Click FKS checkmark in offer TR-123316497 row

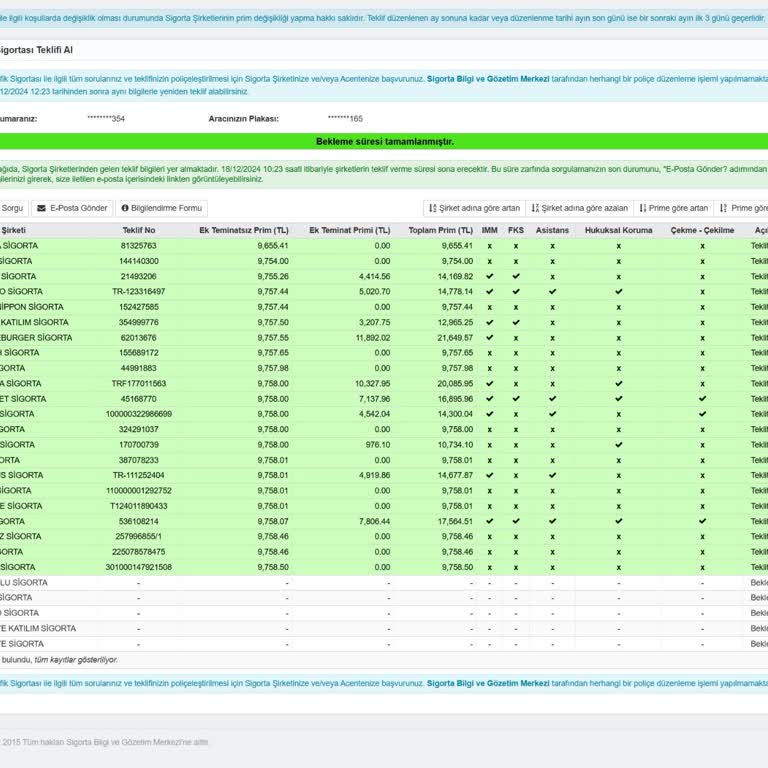pyautogui.click(x=516, y=291)
